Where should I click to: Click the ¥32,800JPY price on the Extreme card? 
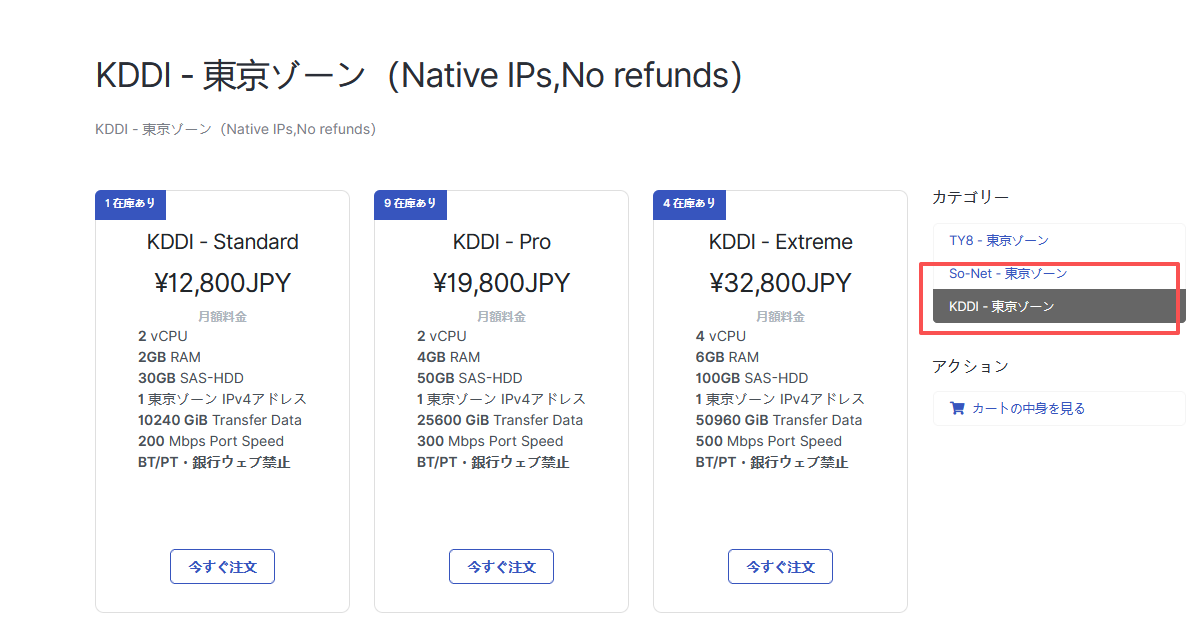click(780, 282)
